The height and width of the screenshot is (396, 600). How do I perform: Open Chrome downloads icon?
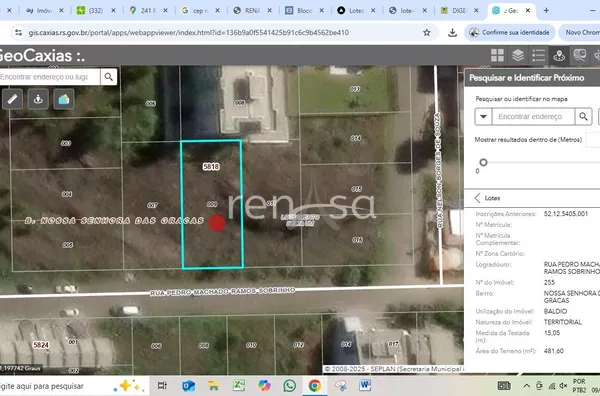click(452, 33)
